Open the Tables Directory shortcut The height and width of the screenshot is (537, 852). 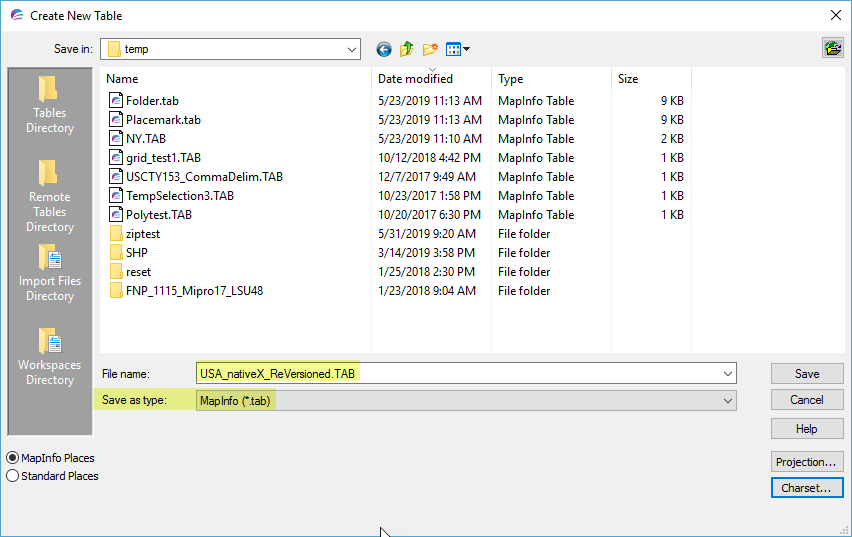49,105
